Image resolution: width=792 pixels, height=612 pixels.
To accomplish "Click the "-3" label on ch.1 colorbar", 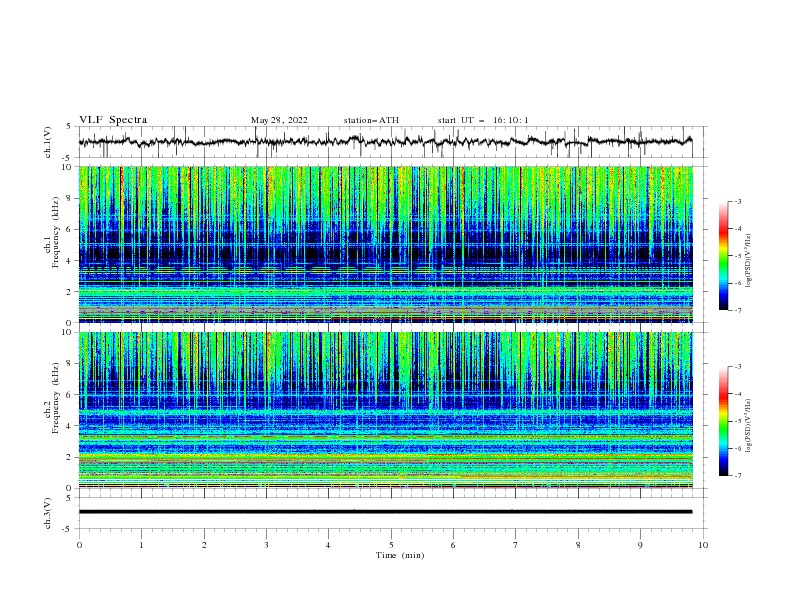I will pyautogui.click(x=738, y=201).
